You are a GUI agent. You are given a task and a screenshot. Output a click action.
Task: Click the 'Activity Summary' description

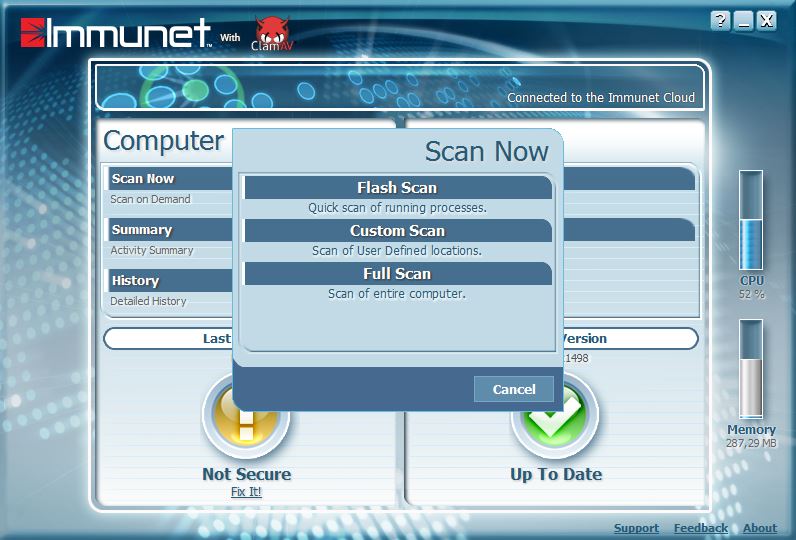[x=152, y=250]
